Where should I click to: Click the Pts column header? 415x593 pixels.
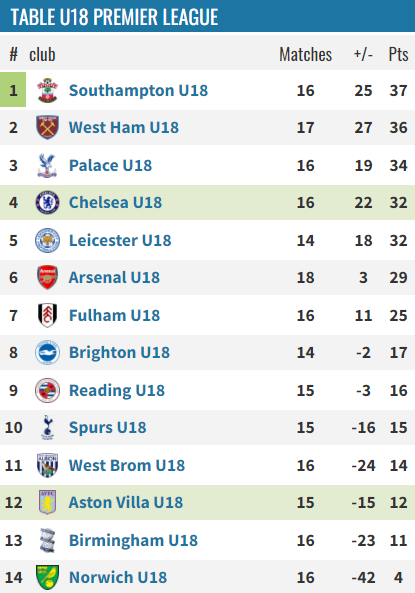point(398,54)
